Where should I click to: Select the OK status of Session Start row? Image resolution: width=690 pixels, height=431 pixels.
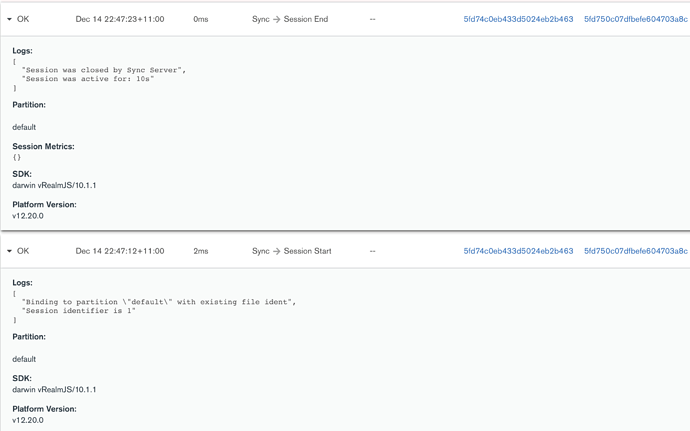tap(23, 251)
